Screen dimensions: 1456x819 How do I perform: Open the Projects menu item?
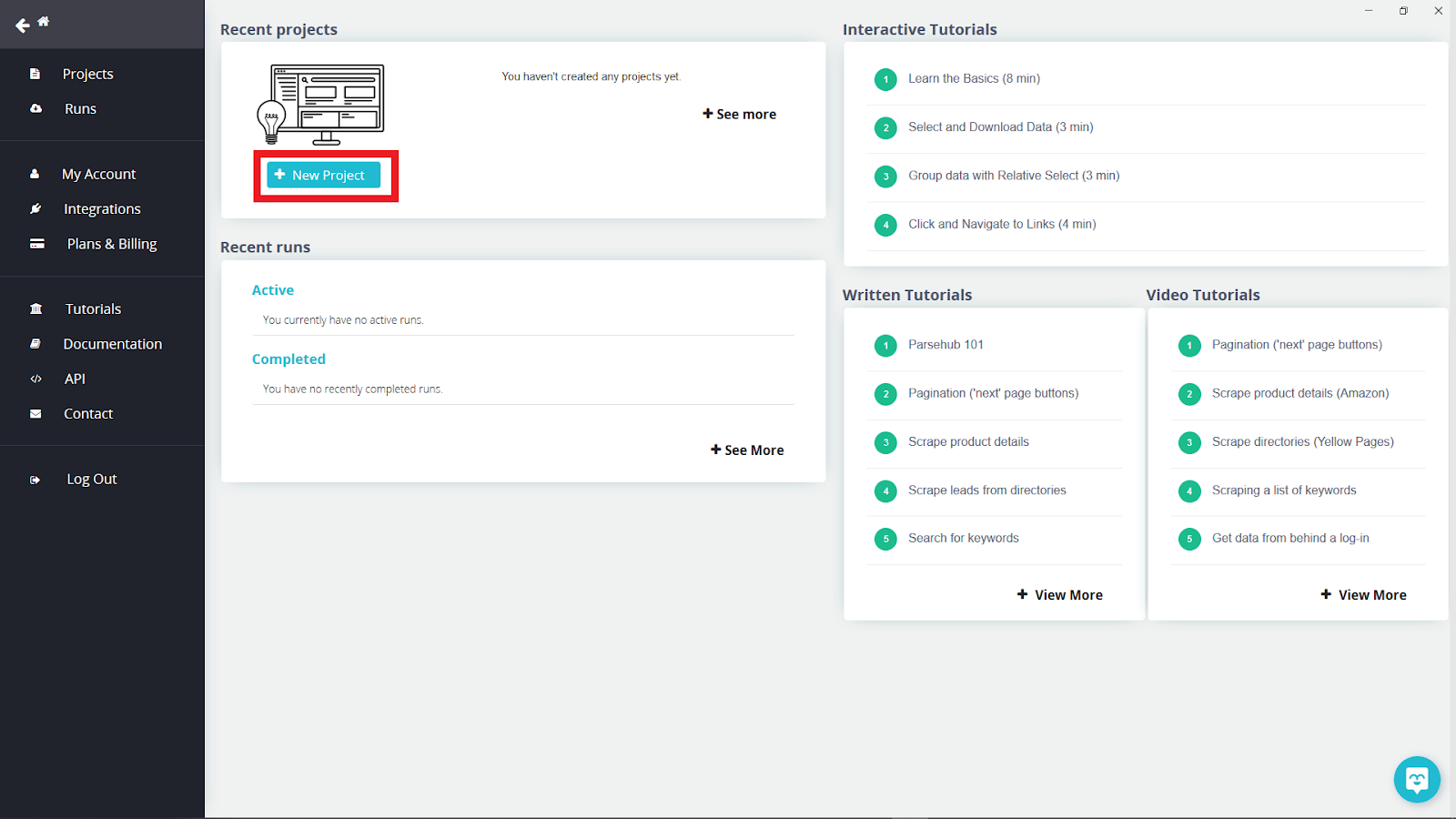pos(87,74)
